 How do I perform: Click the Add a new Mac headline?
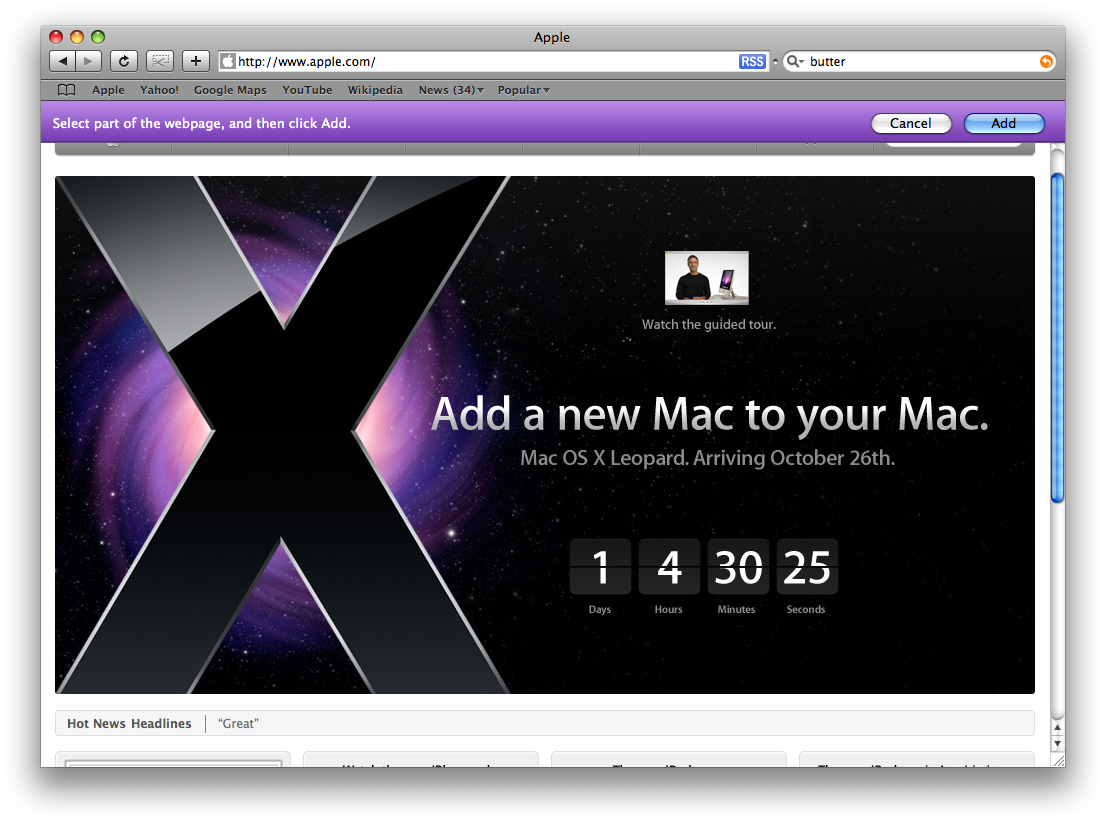tap(710, 415)
